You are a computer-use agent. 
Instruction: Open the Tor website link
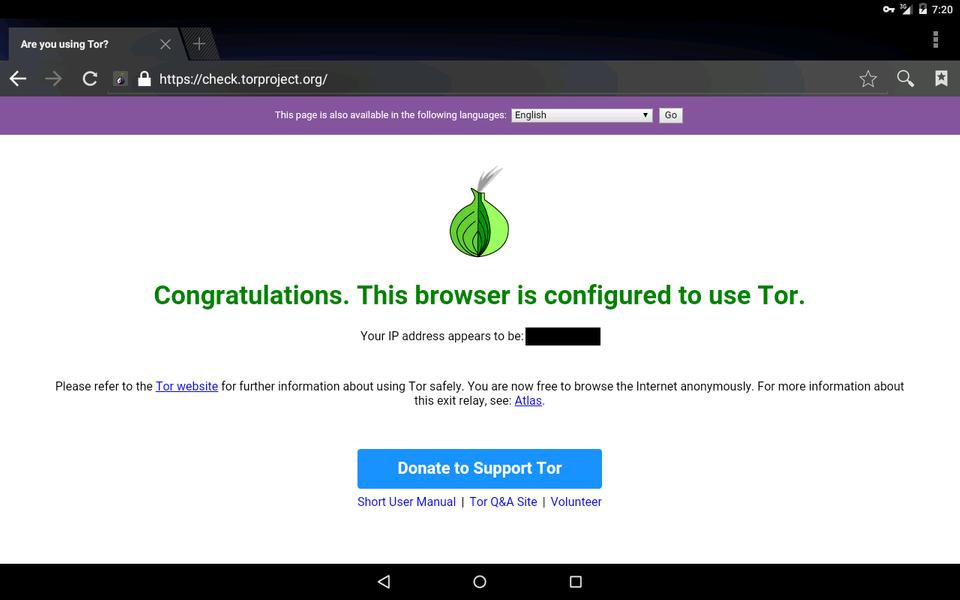coord(187,386)
